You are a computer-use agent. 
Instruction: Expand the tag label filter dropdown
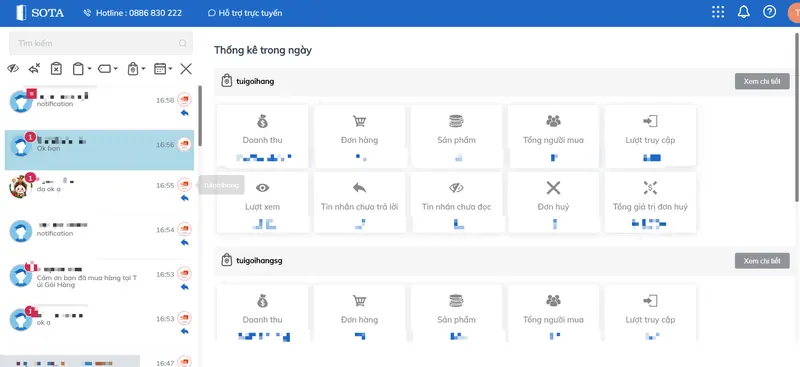tap(107, 68)
